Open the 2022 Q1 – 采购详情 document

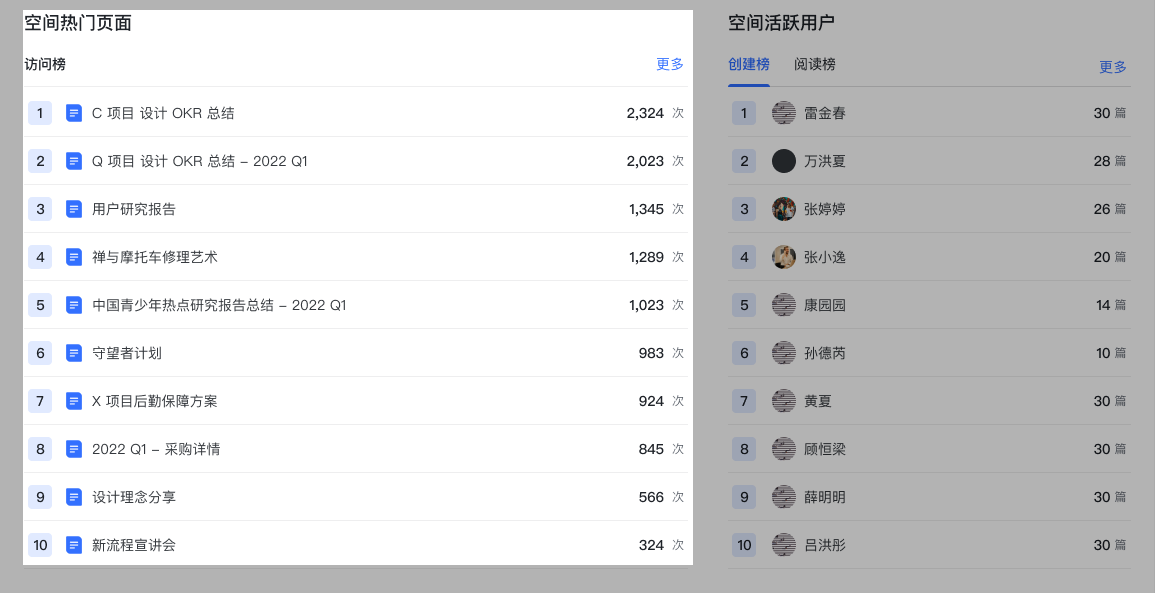[x=156, y=449]
